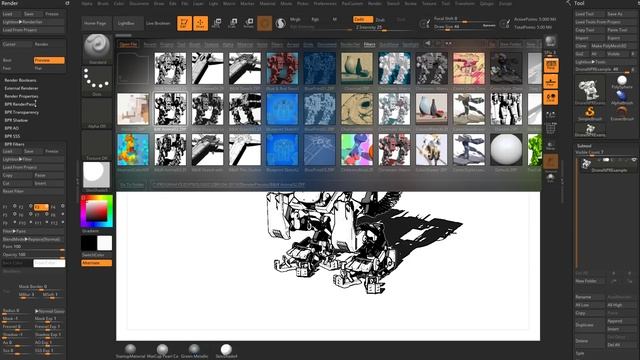The height and width of the screenshot is (360, 640).
Task: Select the F3 filter slot
Action: [x=41, y=207]
